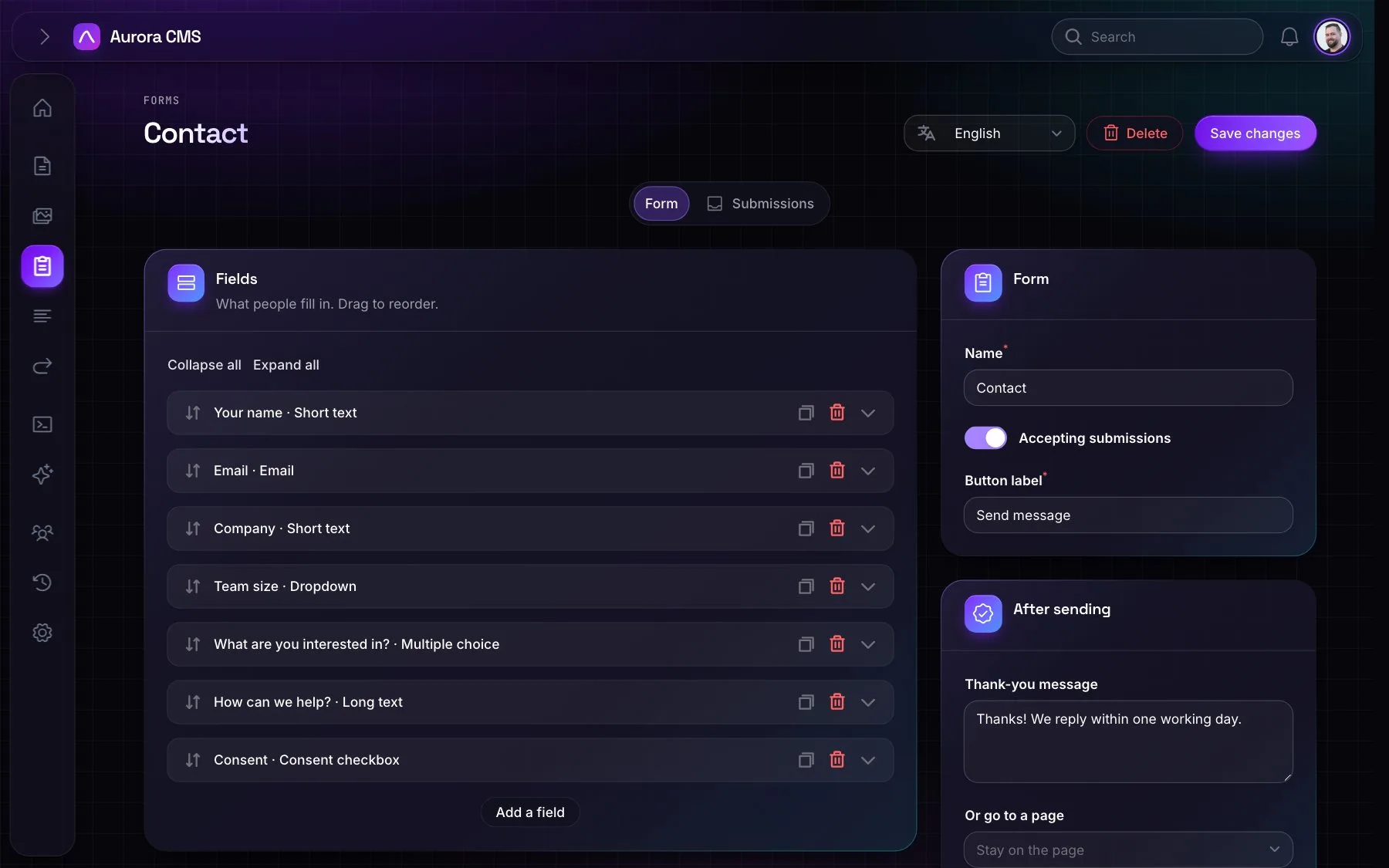The image size is (1389, 868).
Task: Expand the Your name field row
Action: pyautogui.click(x=868, y=413)
